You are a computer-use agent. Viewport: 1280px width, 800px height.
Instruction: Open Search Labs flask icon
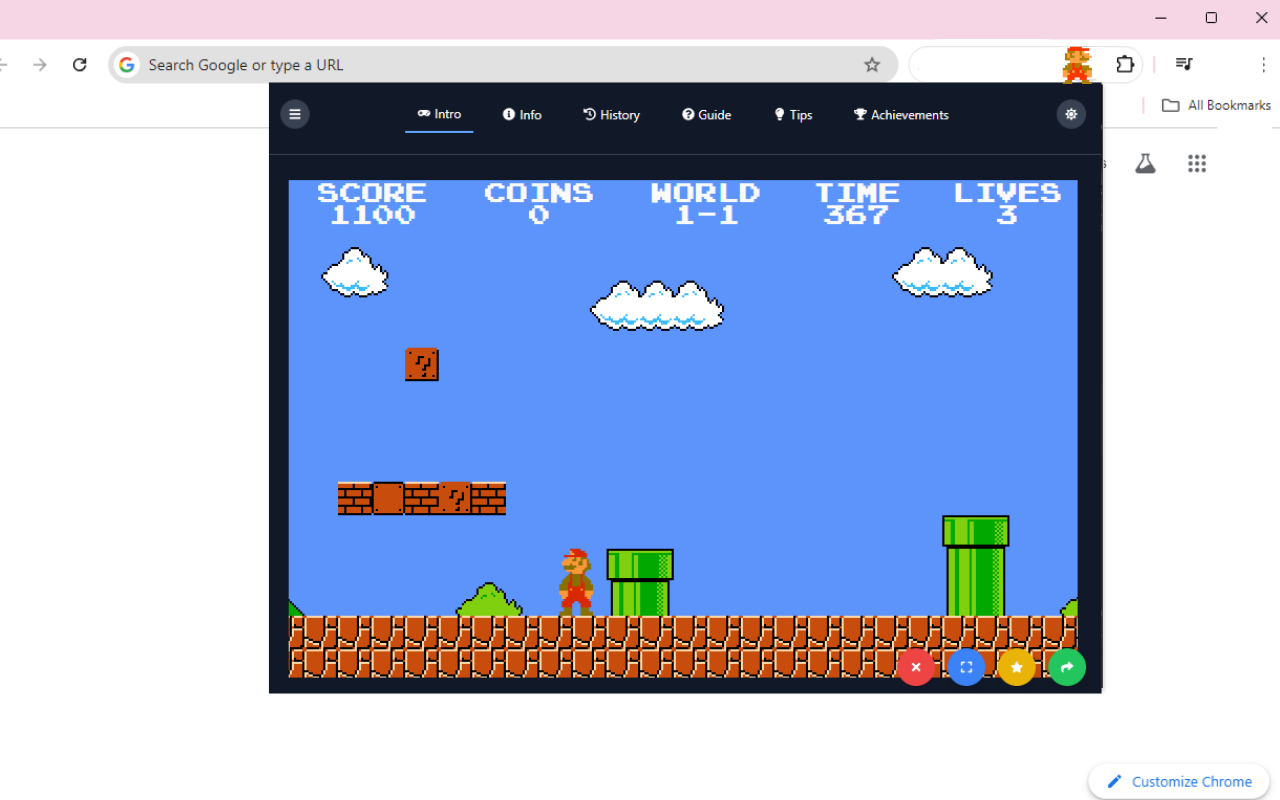tap(1145, 164)
